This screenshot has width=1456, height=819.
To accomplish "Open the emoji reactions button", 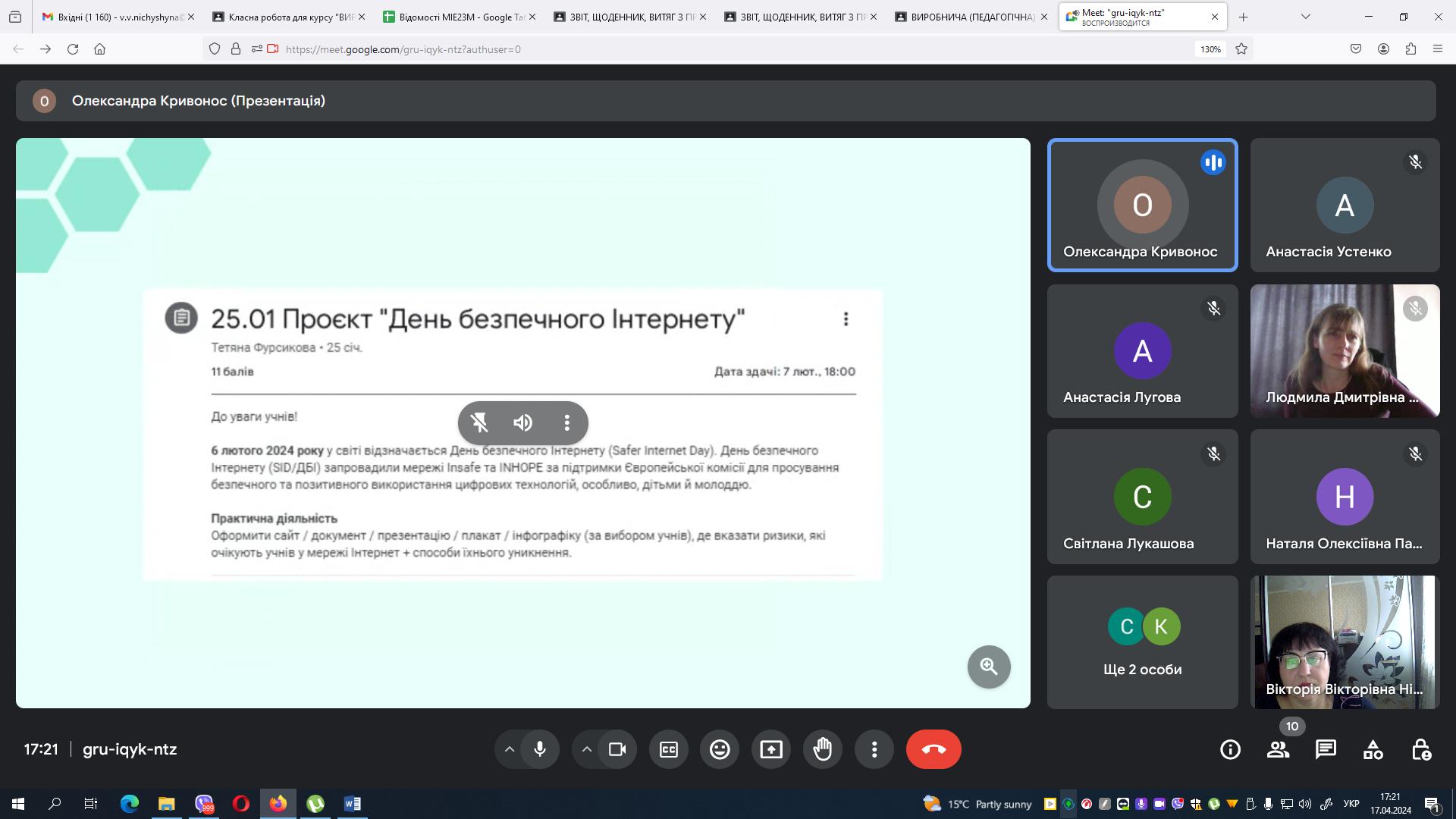I will click(x=720, y=749).
